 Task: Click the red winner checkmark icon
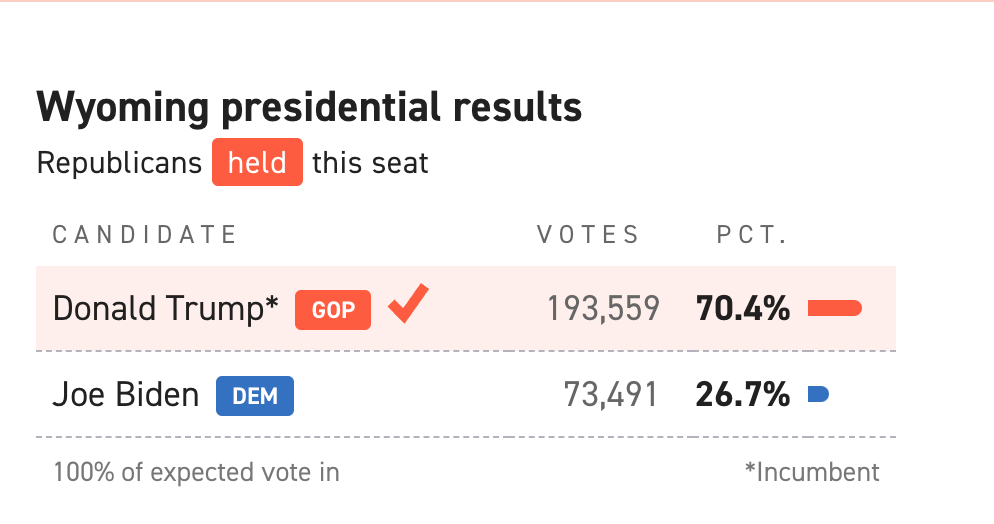pos(408,304)
